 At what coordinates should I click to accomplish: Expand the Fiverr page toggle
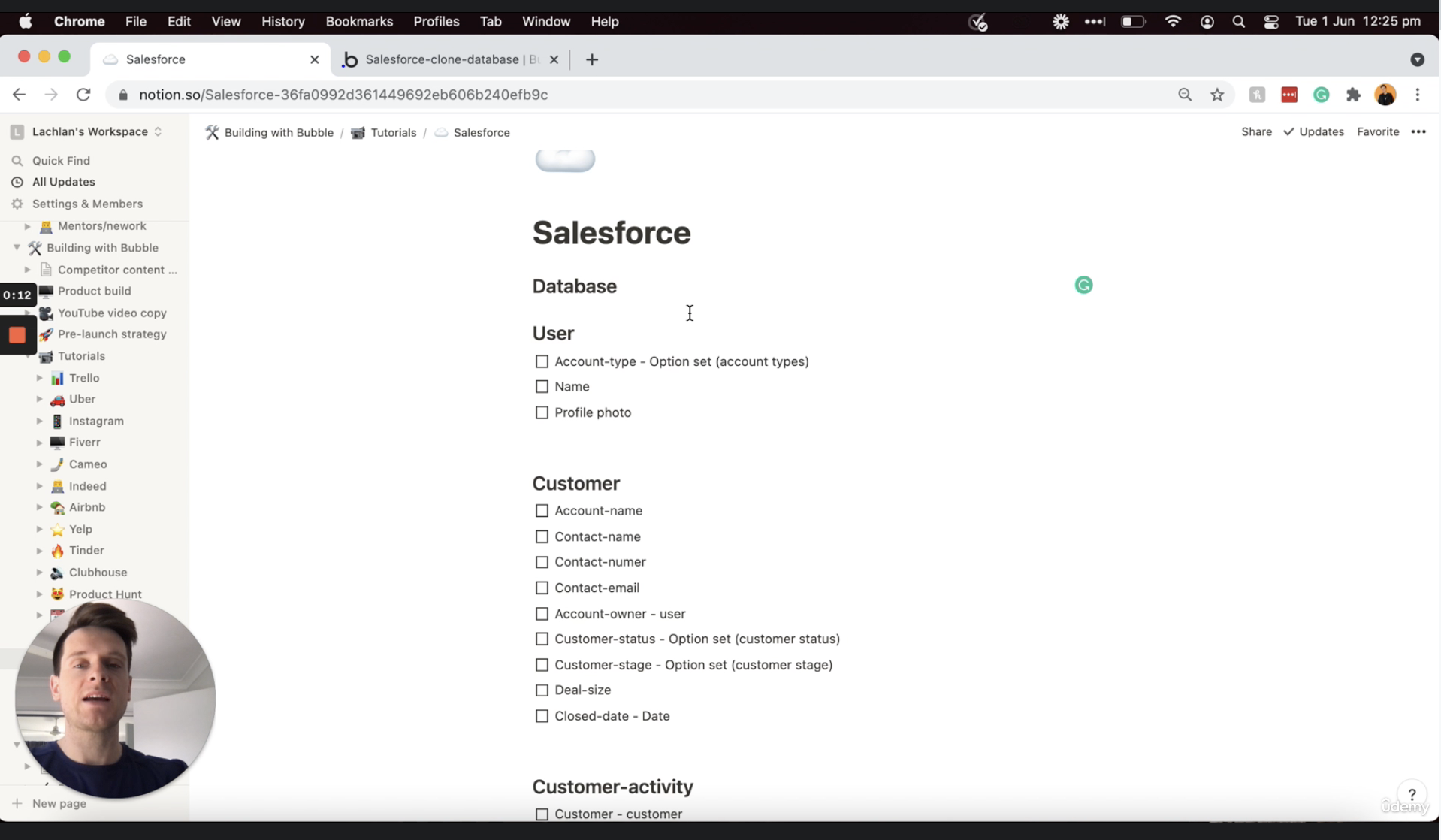[39, 443]
